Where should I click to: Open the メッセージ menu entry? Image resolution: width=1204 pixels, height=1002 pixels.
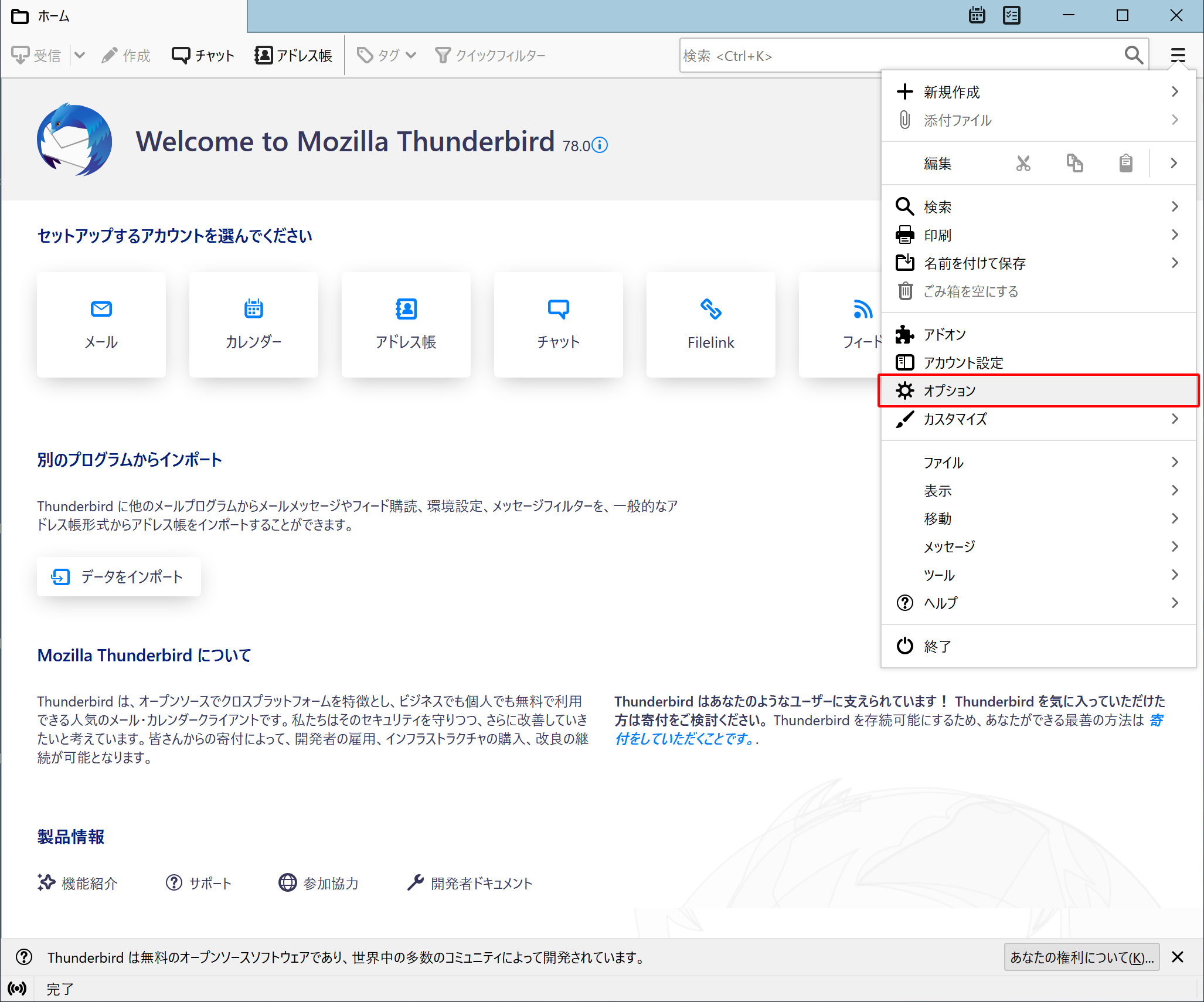pyautogui.click(x=1038, y=547)
